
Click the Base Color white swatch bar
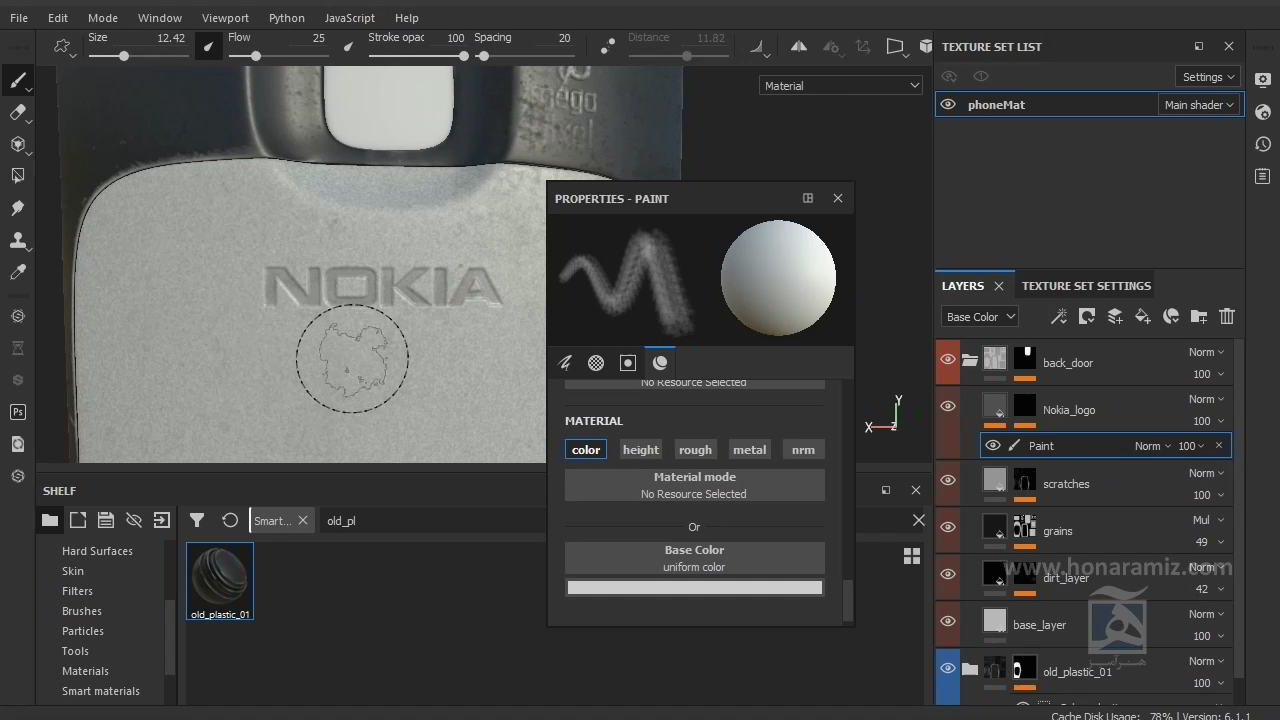[695, 588]
